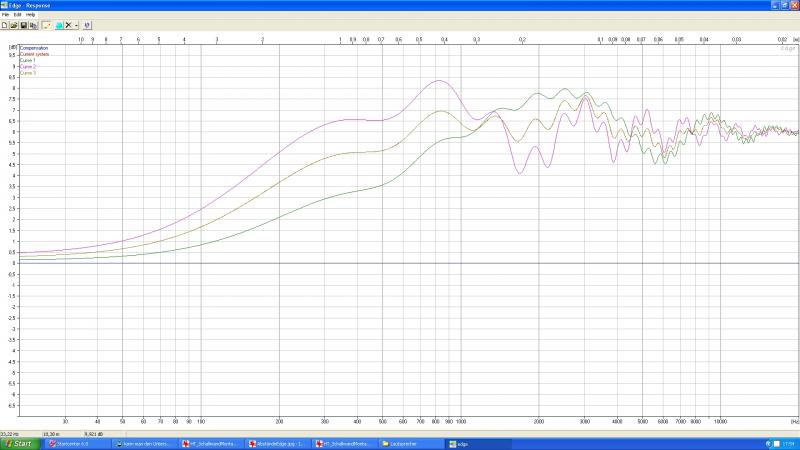Click the Curve 2 legend label
This screenshot has height=450, width=800.
tap(27, 66)
